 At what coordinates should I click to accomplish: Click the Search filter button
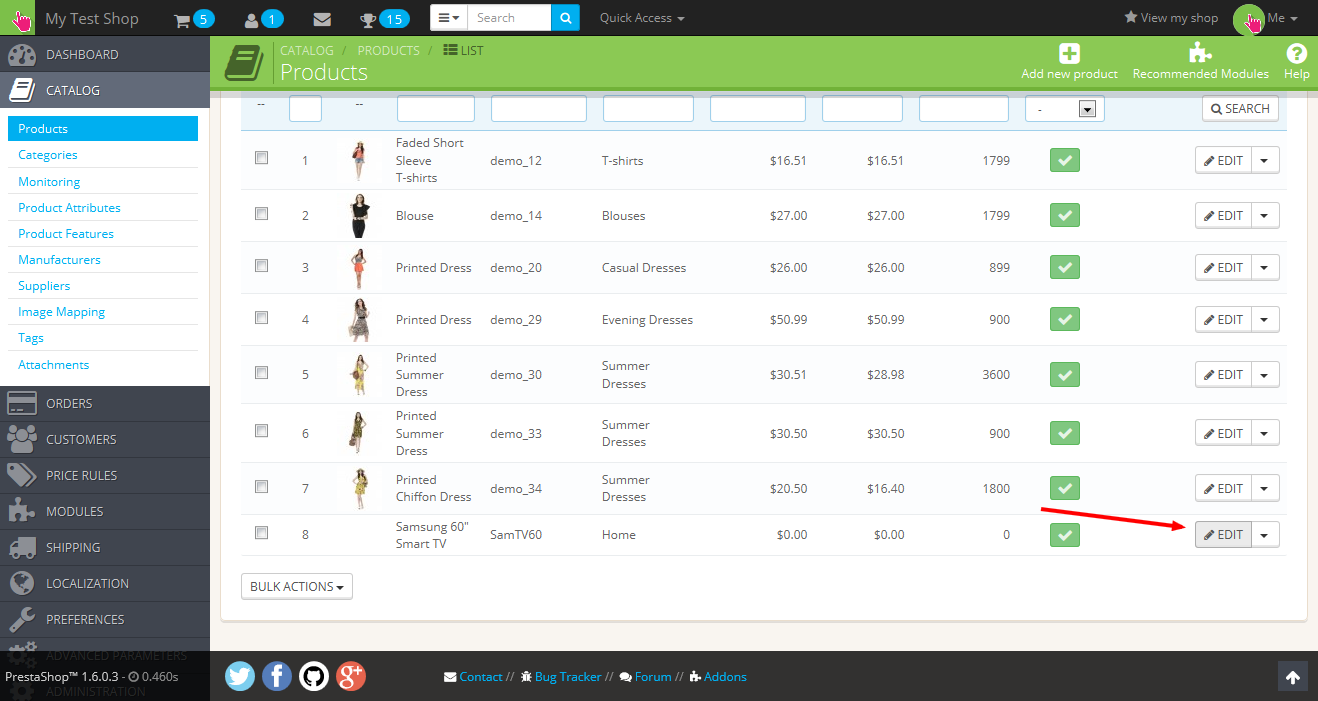(1240, 108)
